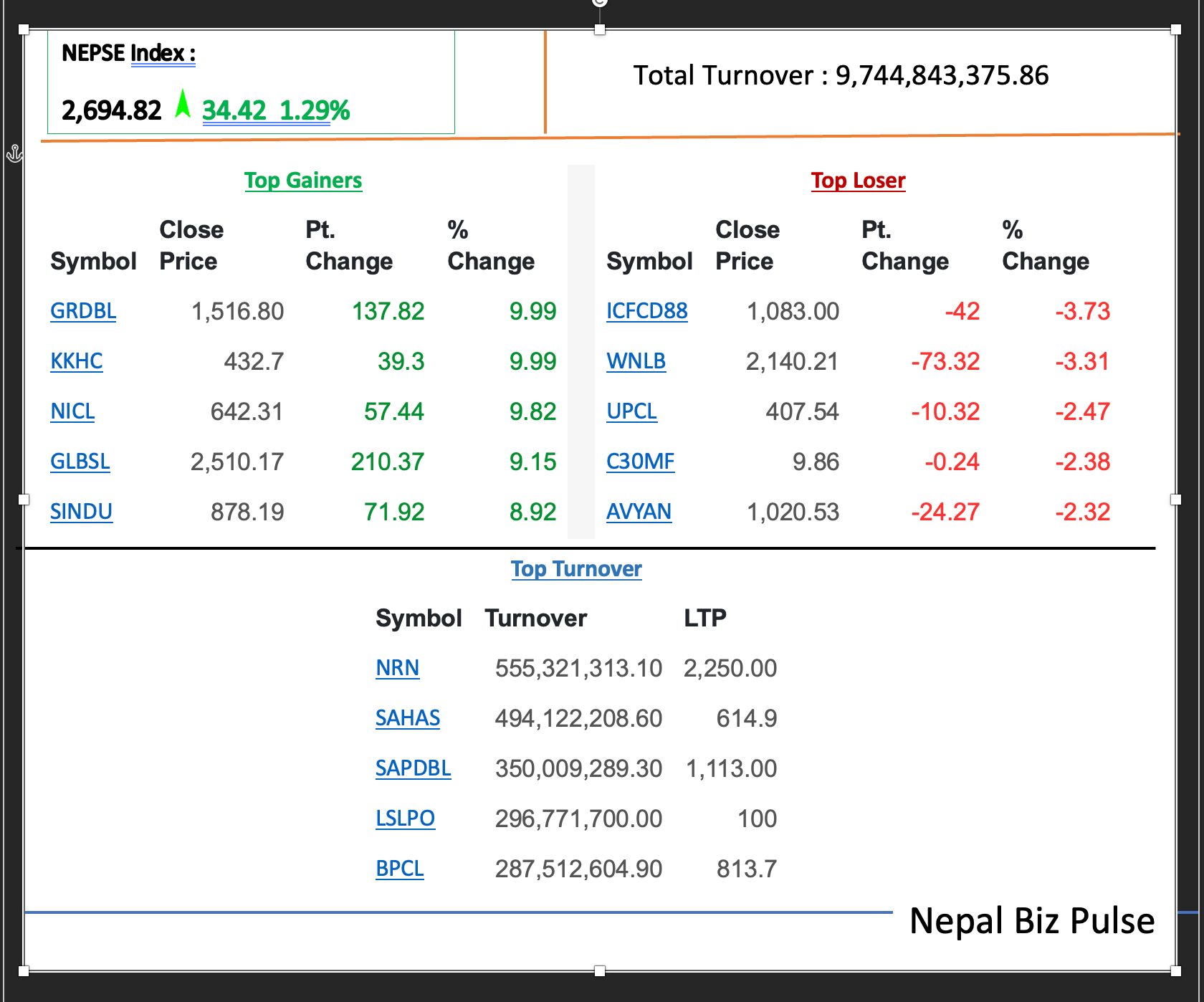Screen dimensions: 1204x1002
Task: Open the AVYAN symbol link
Action: (x=639, y=512)
